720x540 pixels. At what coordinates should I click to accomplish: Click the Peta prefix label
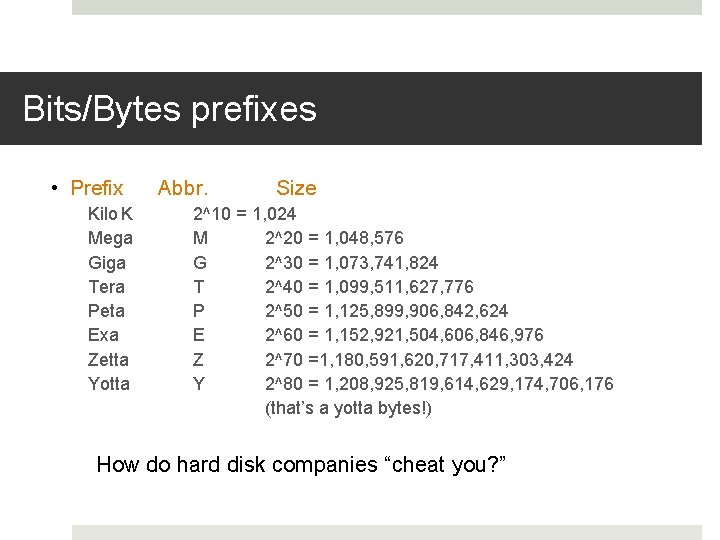pyautogui.click(x=106, y=311)
